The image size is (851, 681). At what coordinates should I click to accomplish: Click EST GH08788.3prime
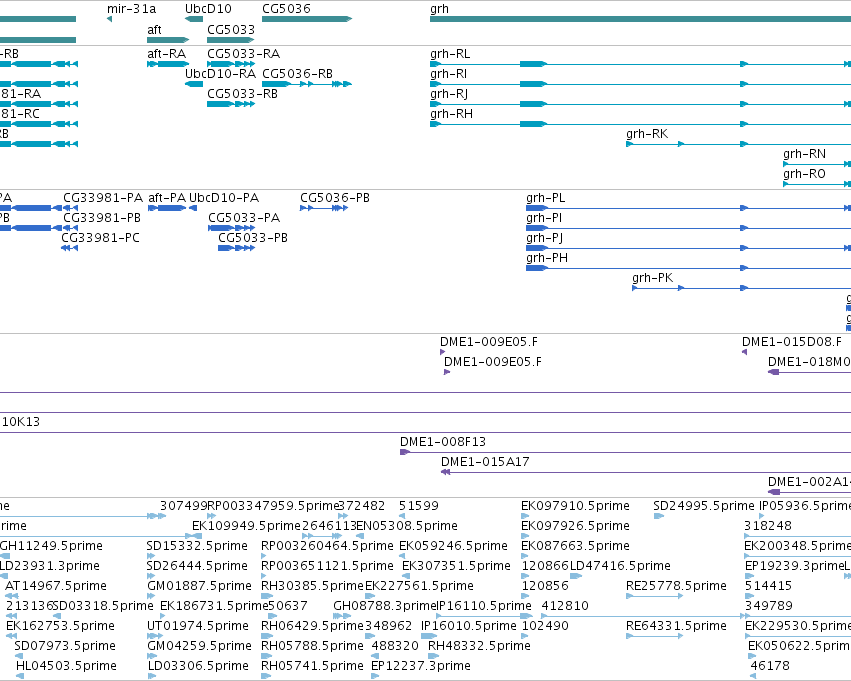[x=385, y=607]
